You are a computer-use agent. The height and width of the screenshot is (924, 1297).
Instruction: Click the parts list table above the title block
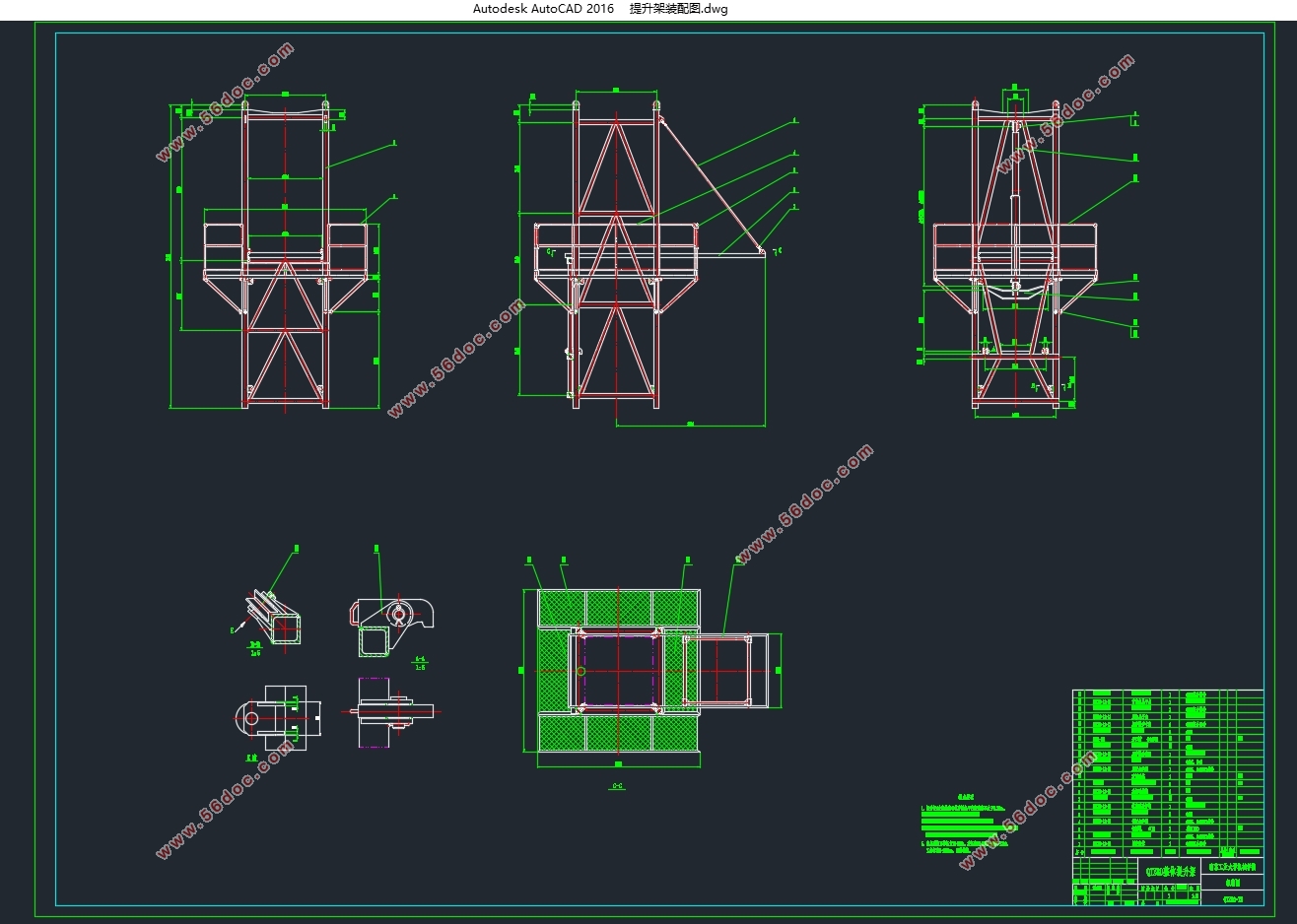point(1168,774)
